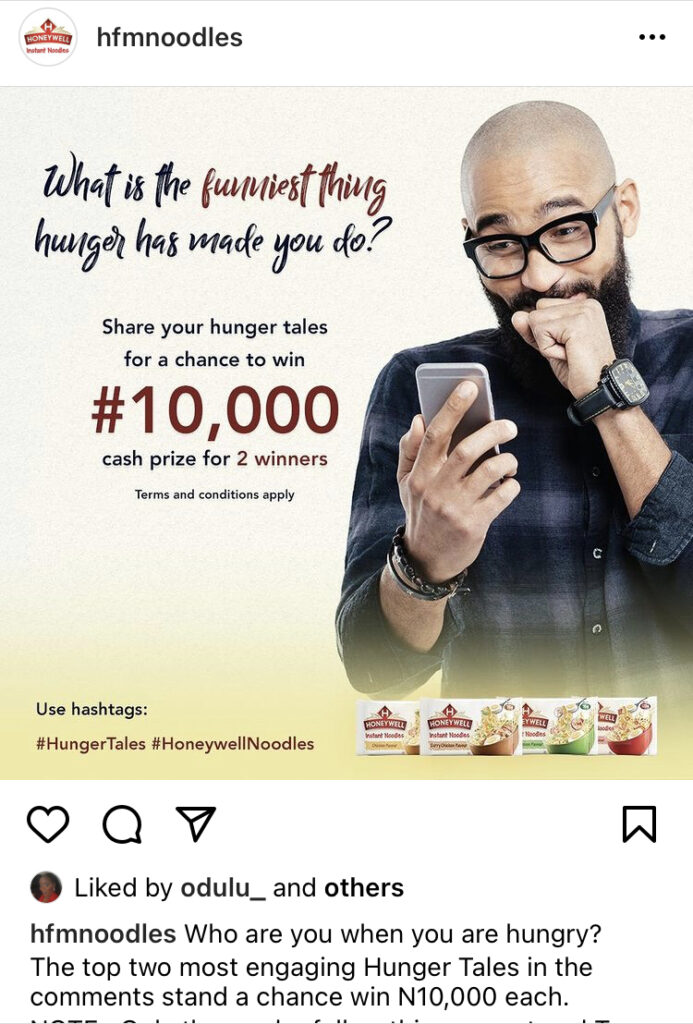Open the three-dot post options menu

pyautogui.click(x=652, y=37)
